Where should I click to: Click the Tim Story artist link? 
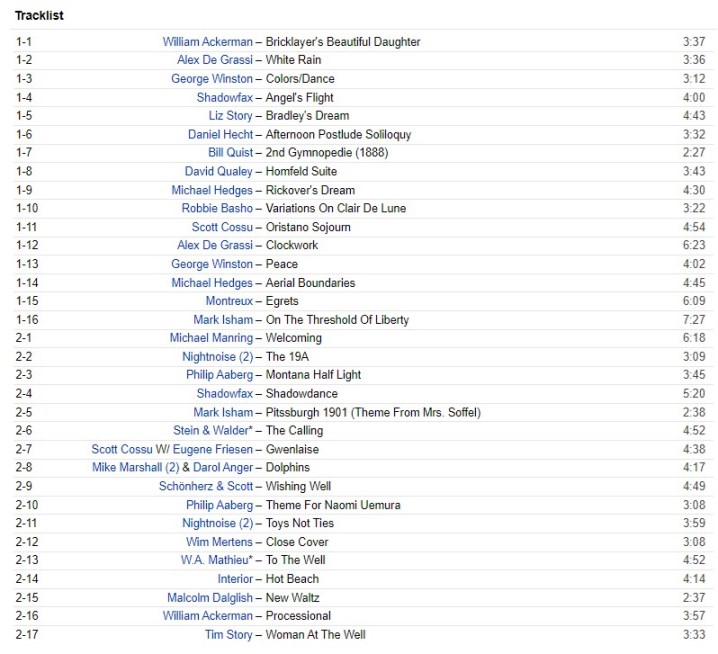click(229, 634)
